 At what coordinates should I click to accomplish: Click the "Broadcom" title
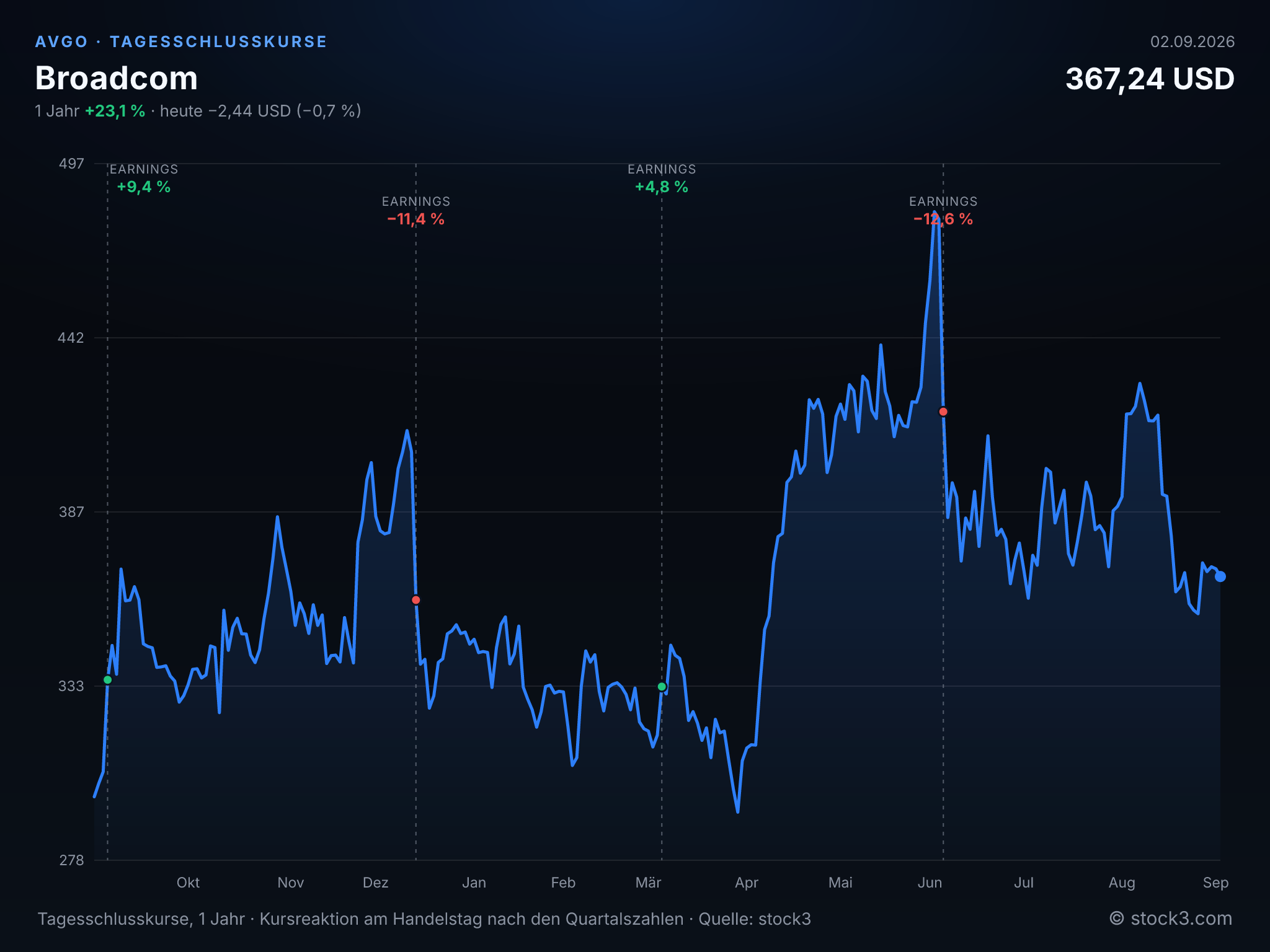click(117, 78)
